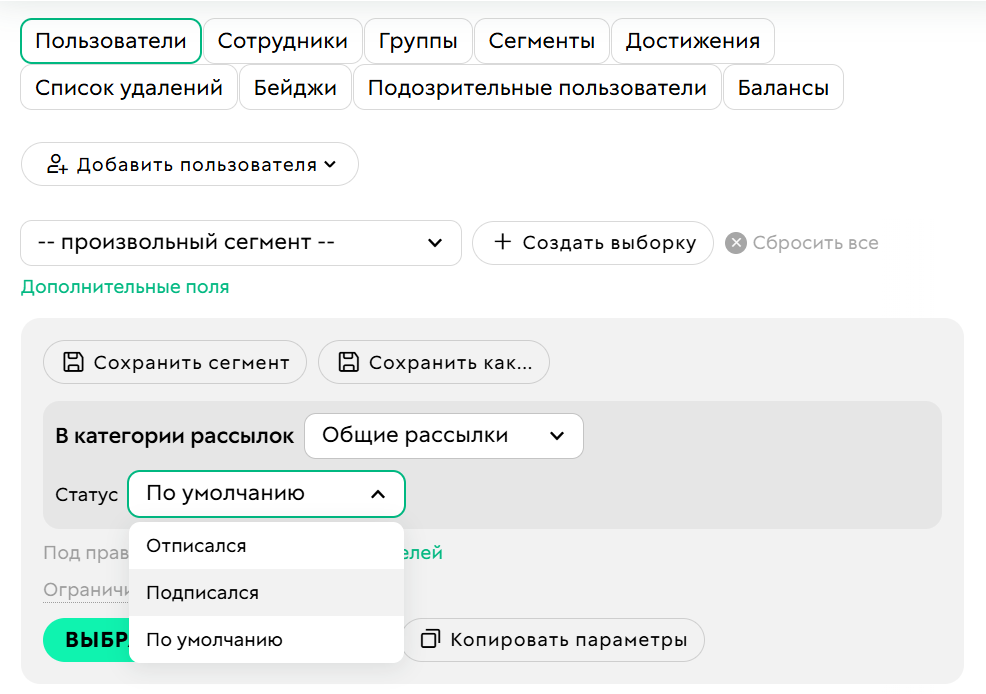Click the copy icon on 'Копировать параметры'
This screenshot has height=694, width=986.
(432, 640)
